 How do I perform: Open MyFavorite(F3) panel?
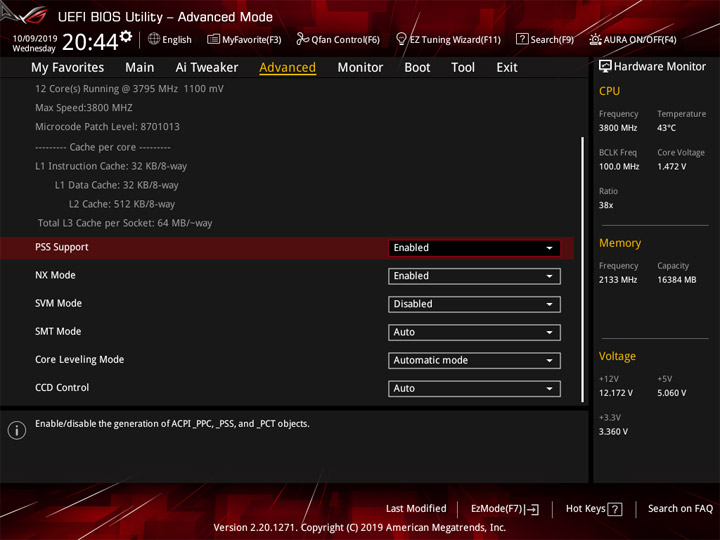click(244, 39)
